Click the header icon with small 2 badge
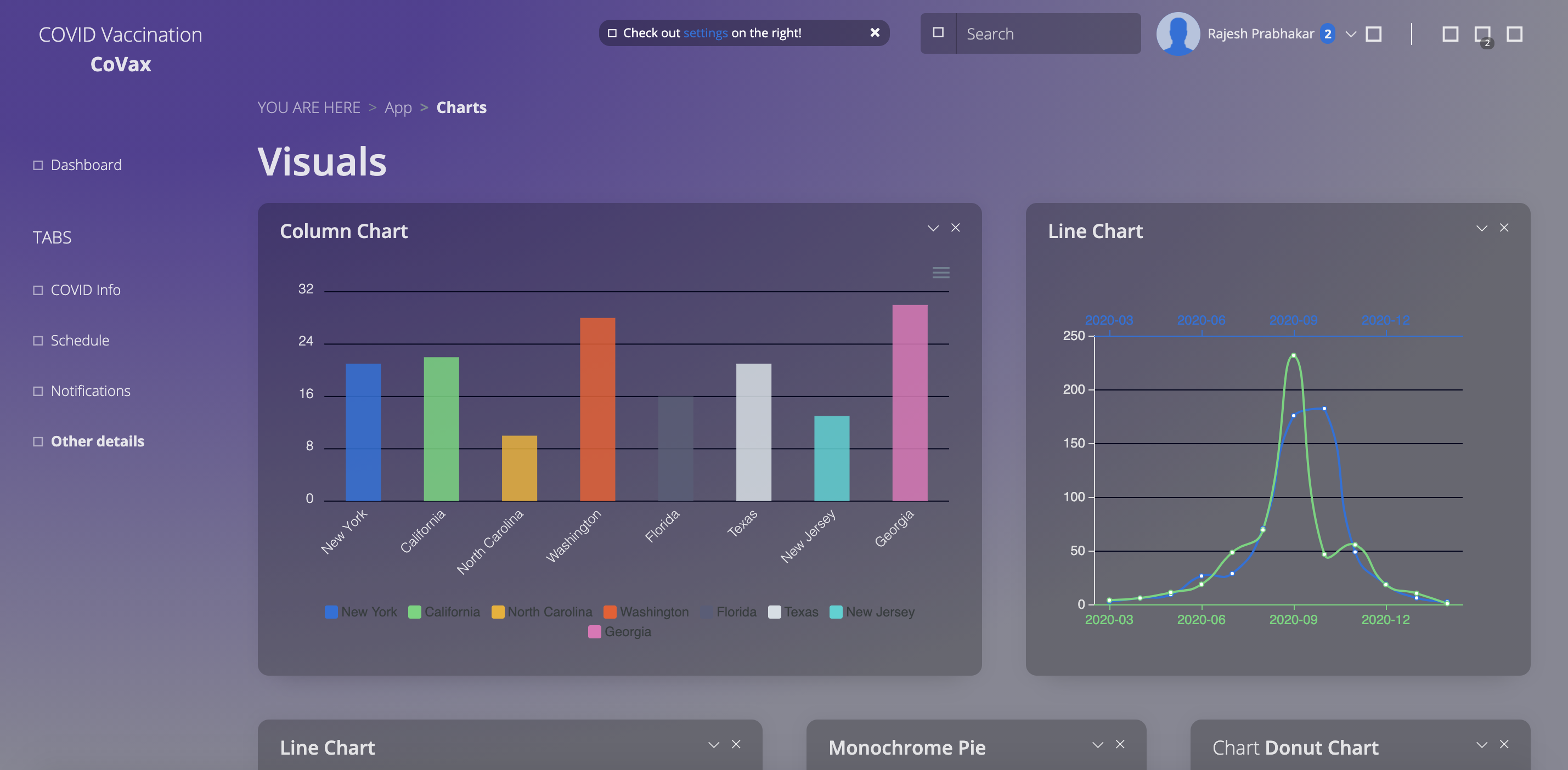The image size is (1568, 770). point(1482,35)
